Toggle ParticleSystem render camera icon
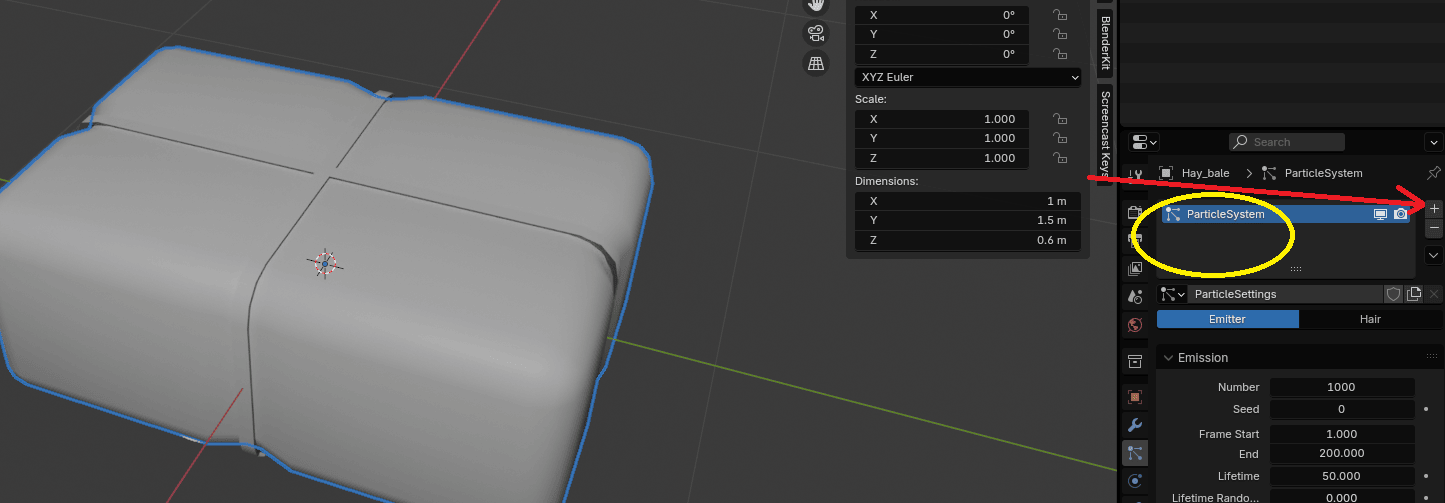This screenshot has height=503, width=1445. pyautogui.click(x=1400, y=214)
